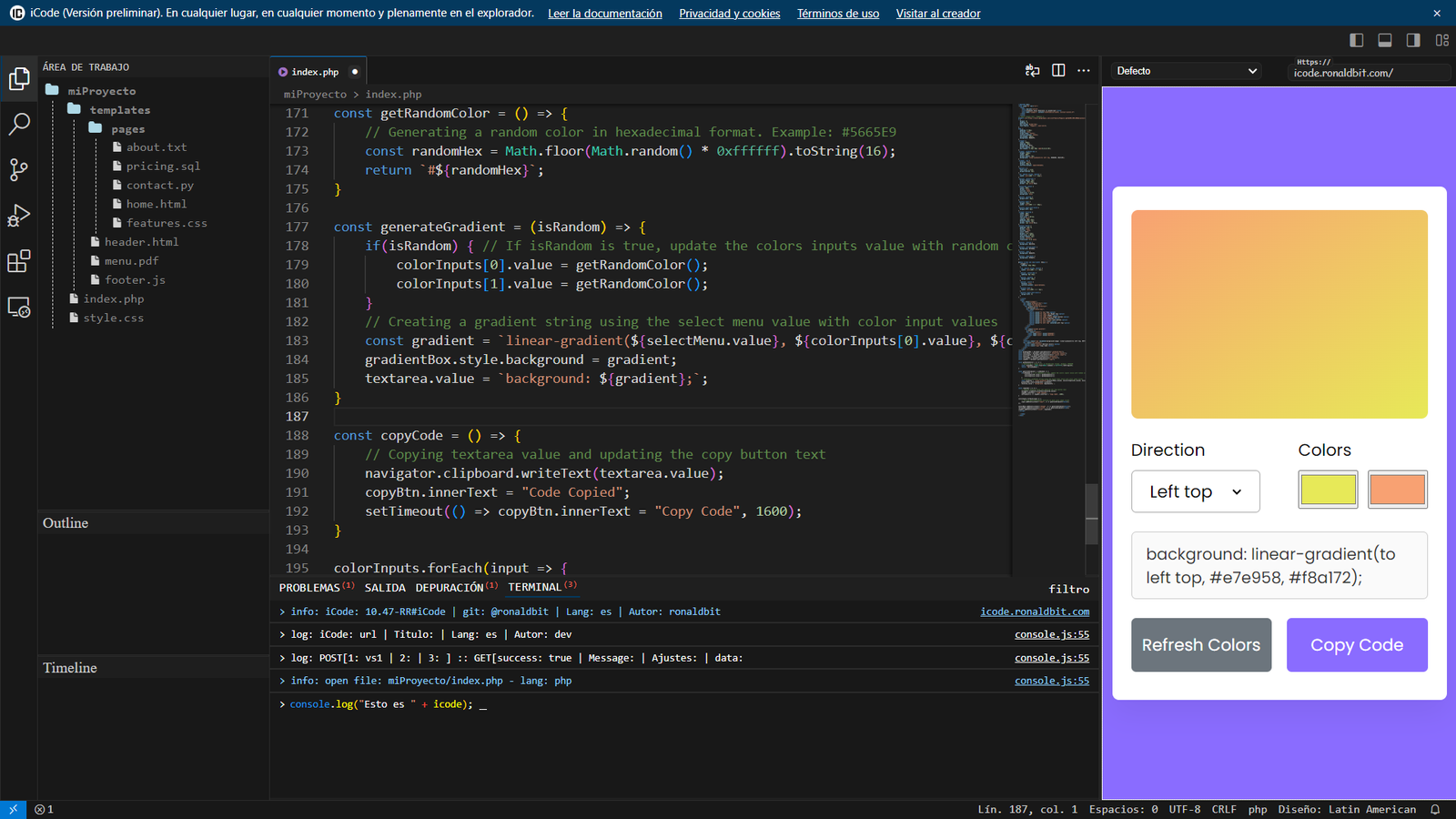The height and width of the screenshot is (819, 1456).
Task: Toggle the primary sidebar layout button
Action: click(1356, 40)
